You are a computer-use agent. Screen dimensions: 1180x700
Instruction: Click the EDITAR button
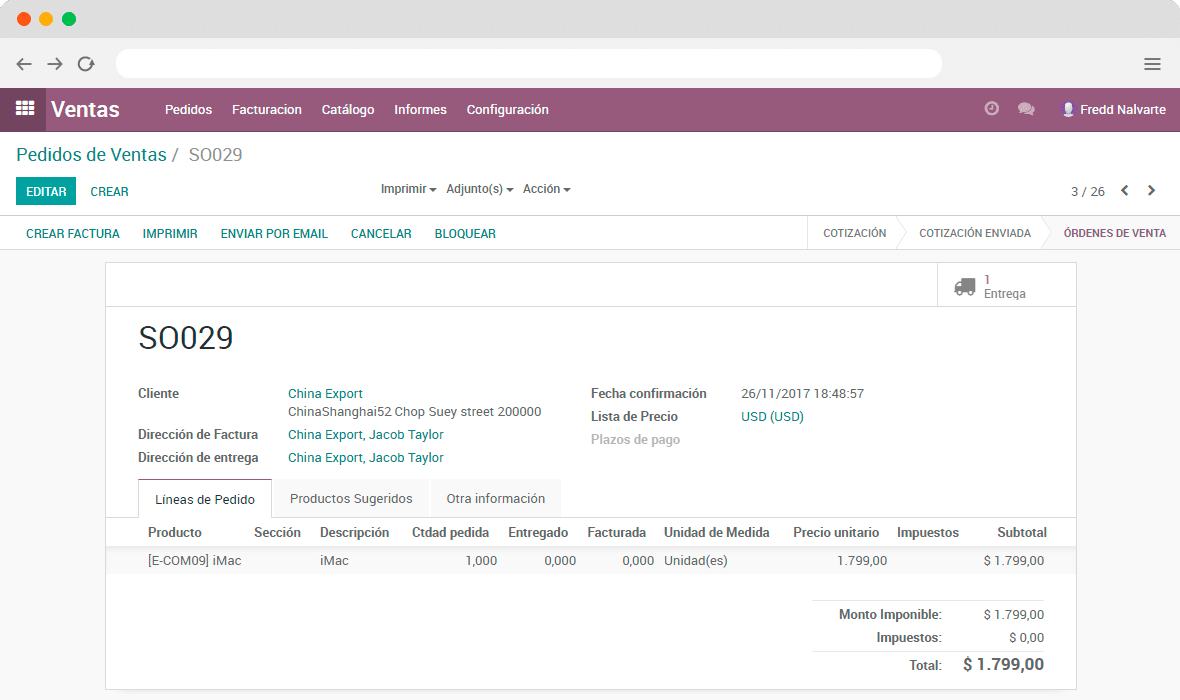click(x=46, y=191)
